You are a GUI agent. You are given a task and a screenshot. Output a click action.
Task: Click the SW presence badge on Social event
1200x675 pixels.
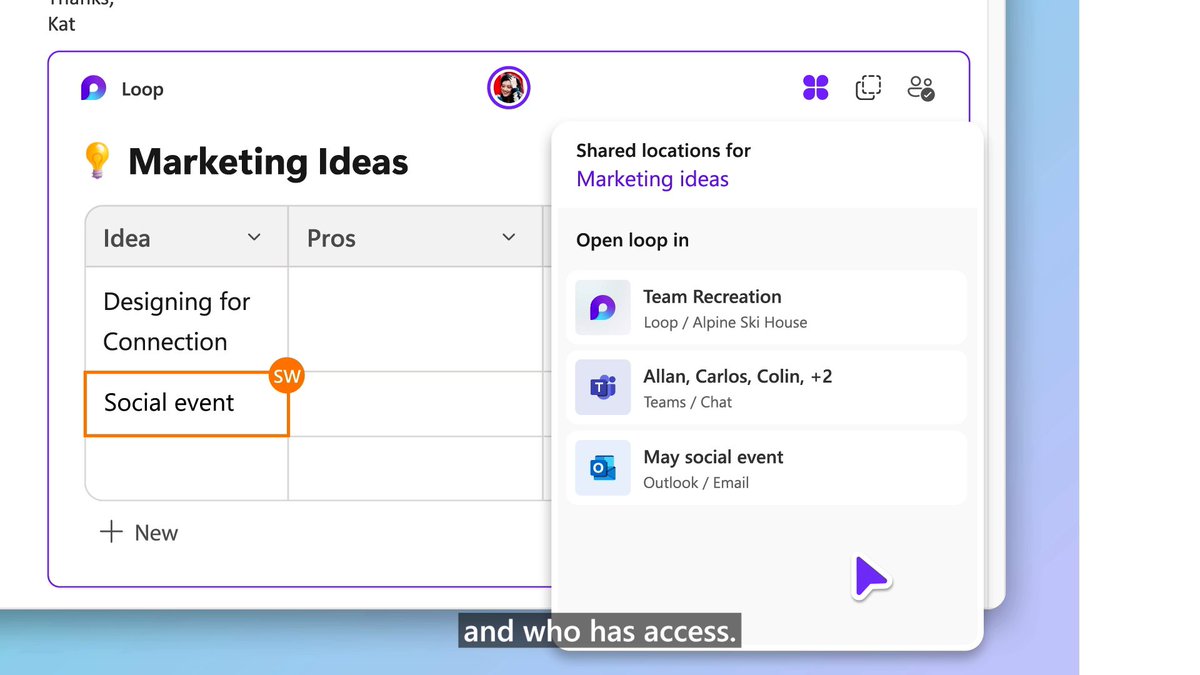[x=287, y=377]
